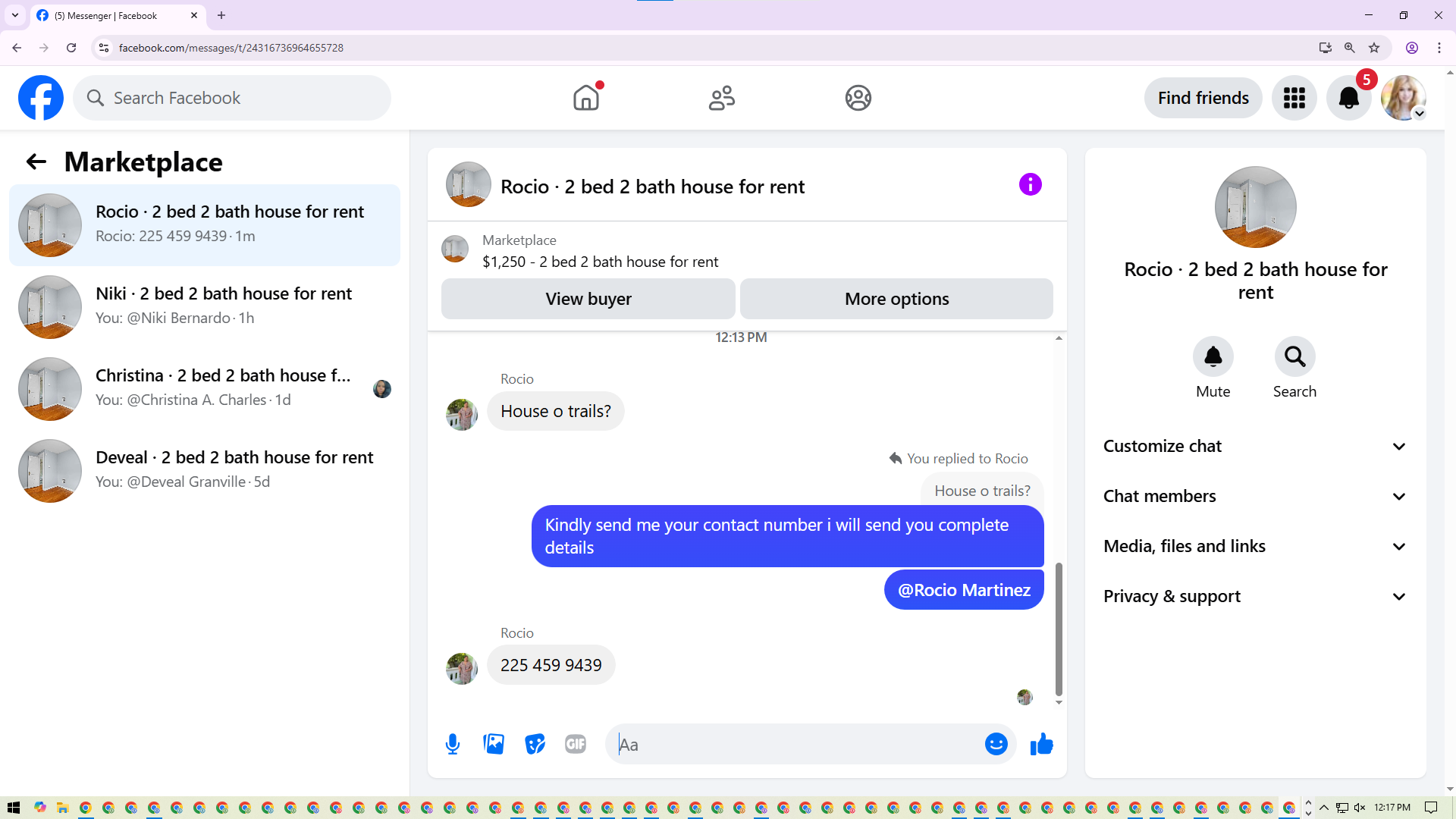The height and width of the screenshot is (819, 1456).
Task: Click the voice clip microphone icon
Action: tap(453, 744)
